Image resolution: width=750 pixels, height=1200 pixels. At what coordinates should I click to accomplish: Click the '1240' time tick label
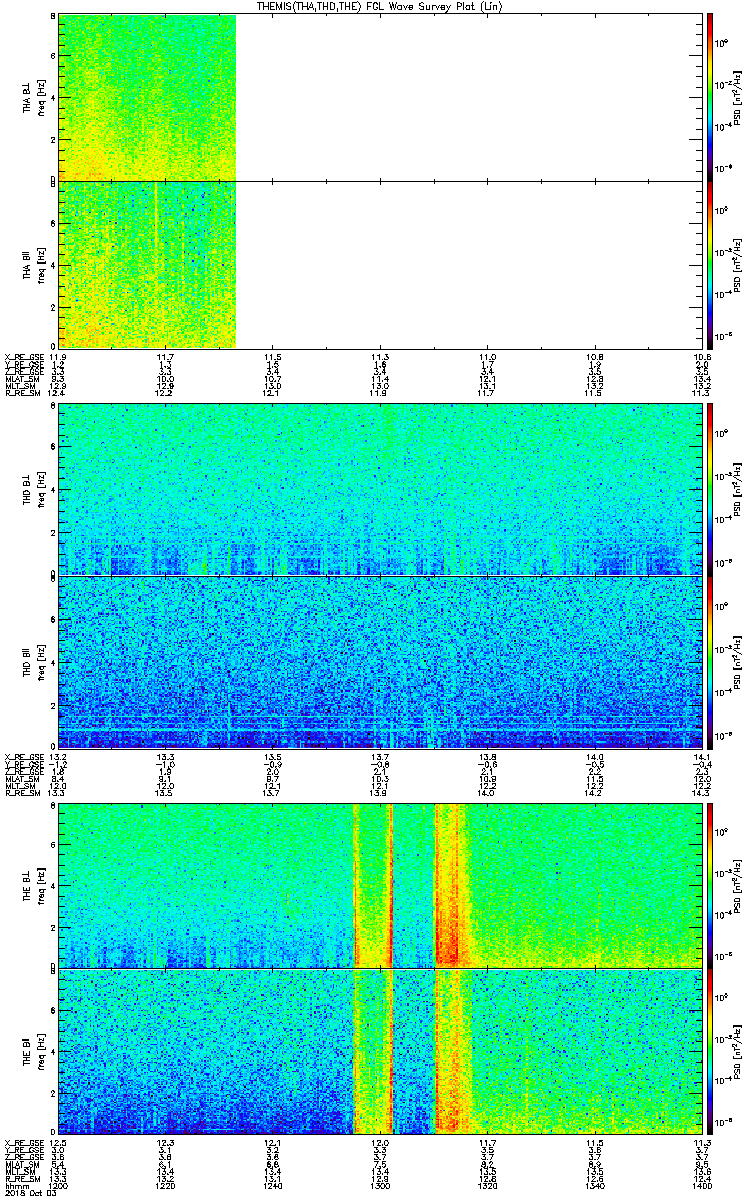[x=273, y=1186]
